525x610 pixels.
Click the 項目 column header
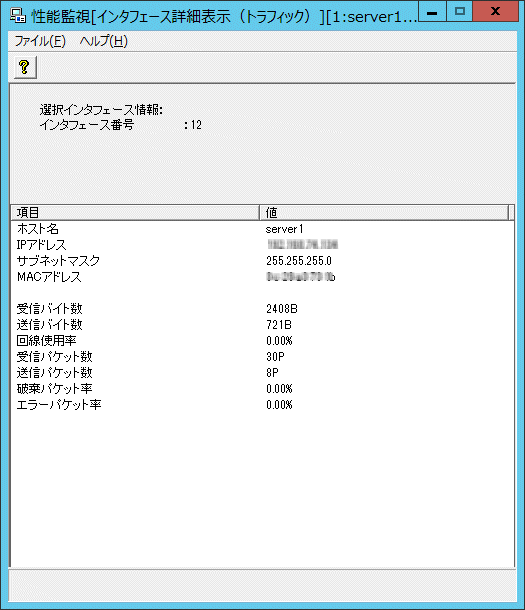(x=135, y=212)
